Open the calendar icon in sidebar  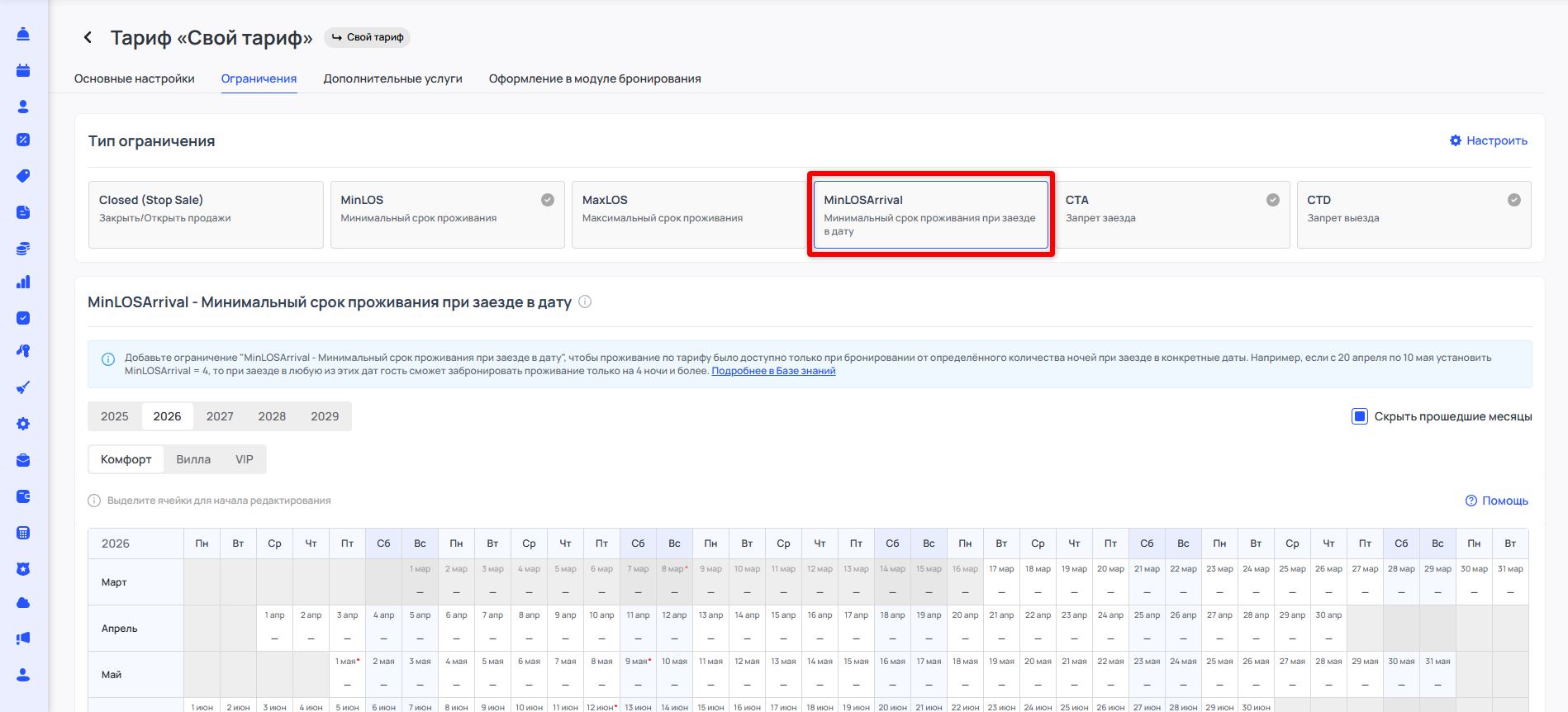[x=23, y=70]
